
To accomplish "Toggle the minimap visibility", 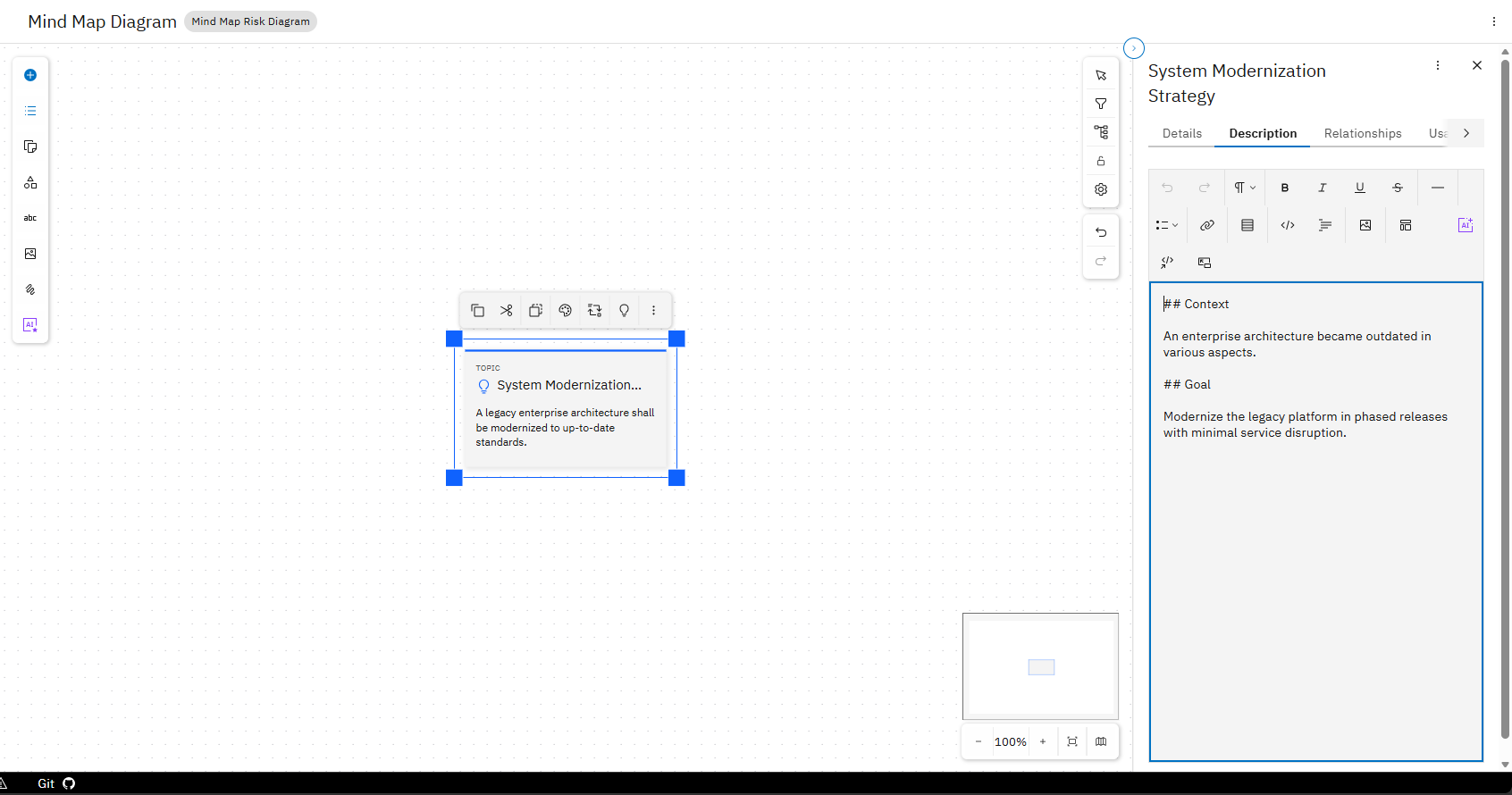I will [x=1101, y=741].
